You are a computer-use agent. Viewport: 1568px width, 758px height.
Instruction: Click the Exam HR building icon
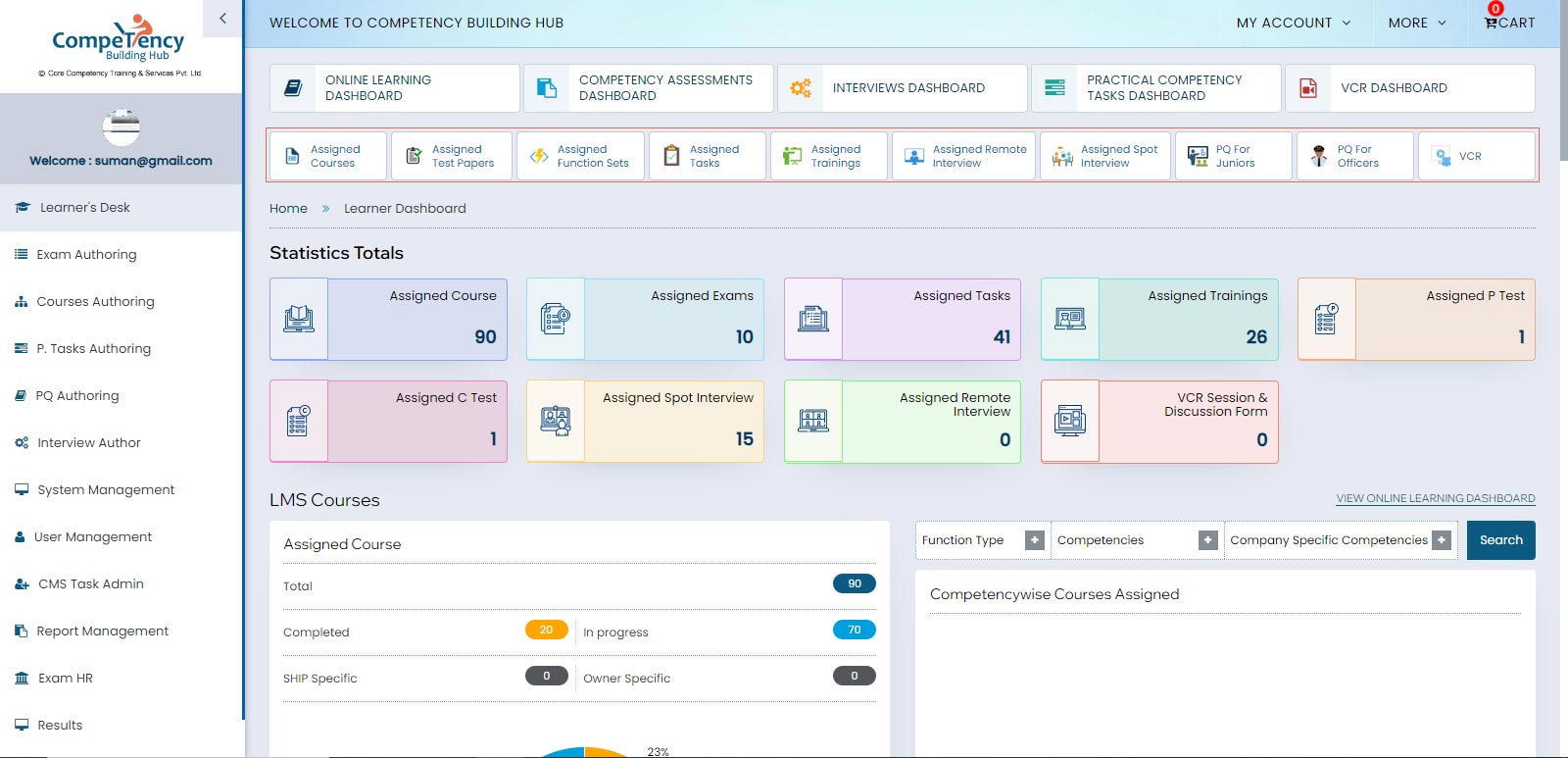coord(22,679)
